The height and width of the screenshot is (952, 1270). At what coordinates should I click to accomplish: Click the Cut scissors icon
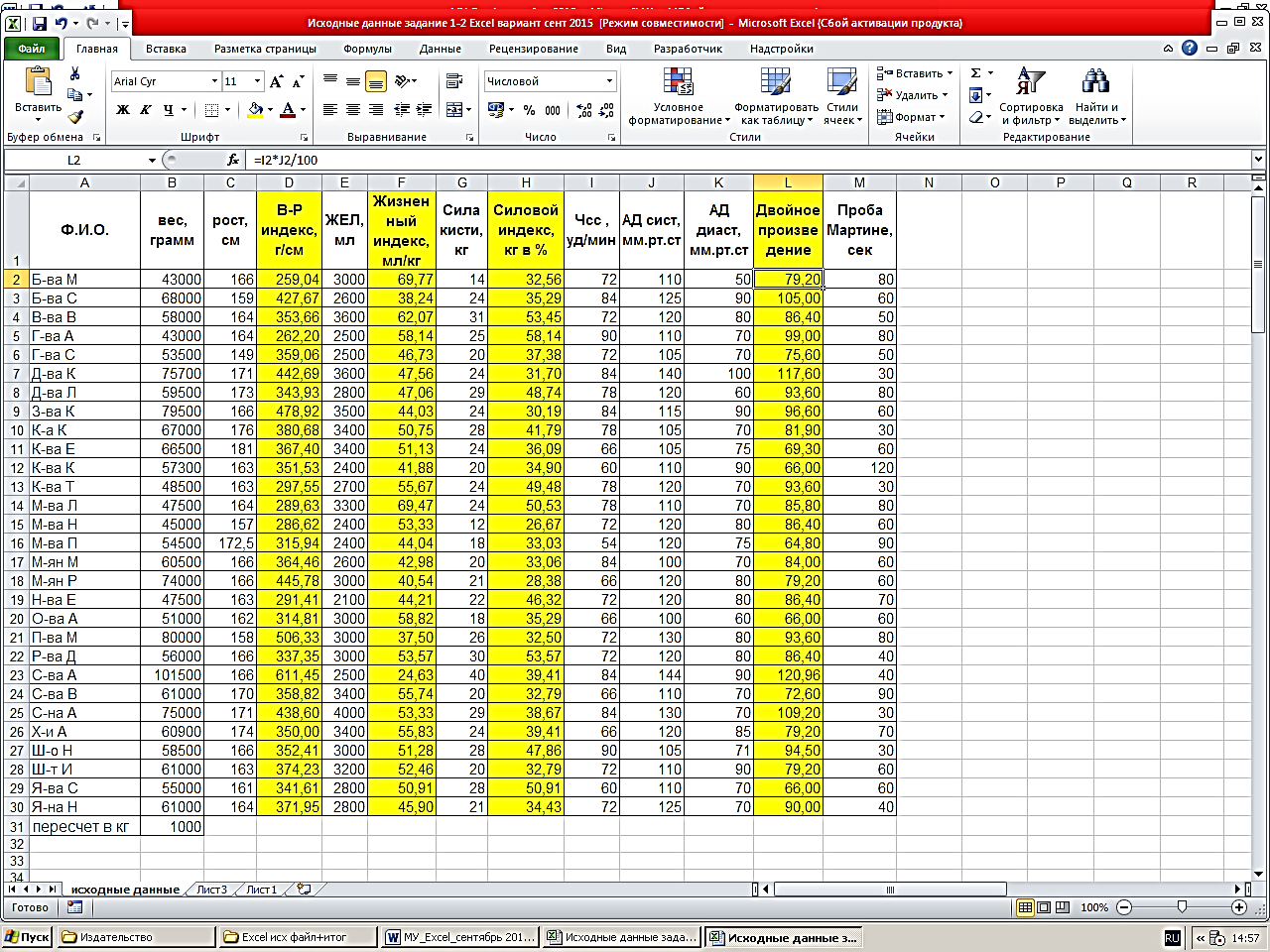(x=75, y=74)
